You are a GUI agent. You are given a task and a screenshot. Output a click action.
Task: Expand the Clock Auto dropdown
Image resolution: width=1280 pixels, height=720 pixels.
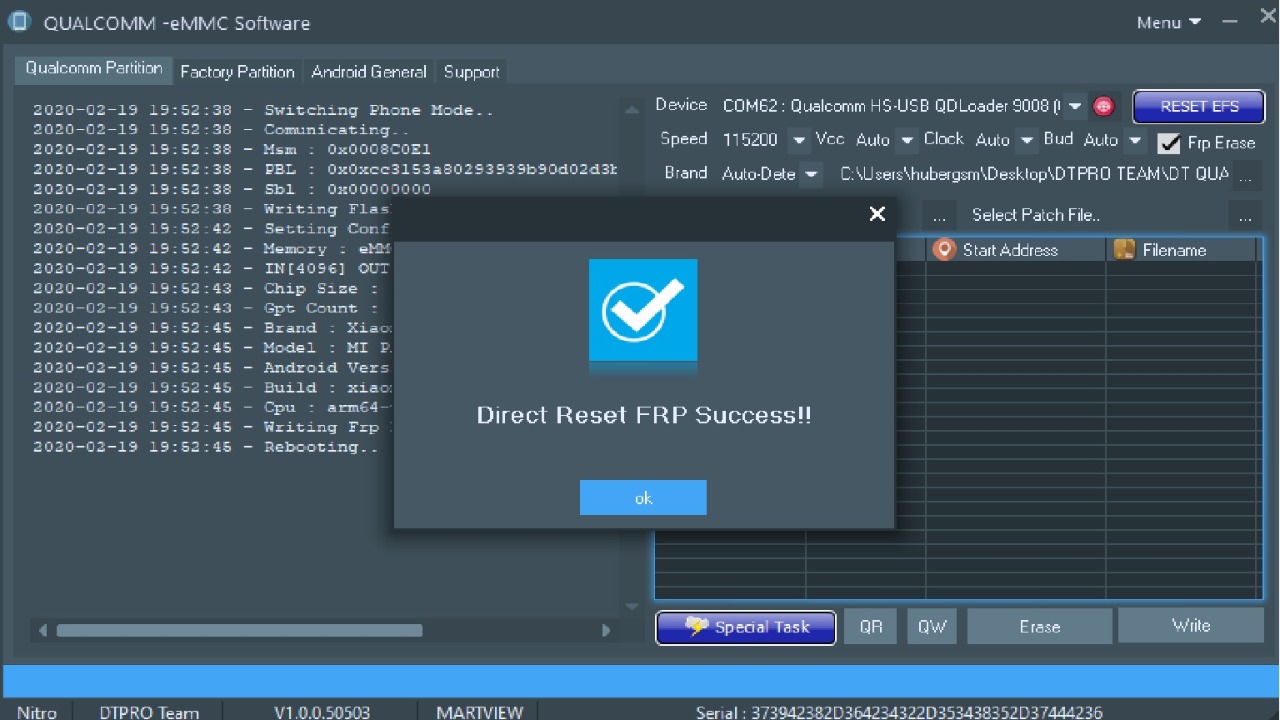tap(1026, 140)
